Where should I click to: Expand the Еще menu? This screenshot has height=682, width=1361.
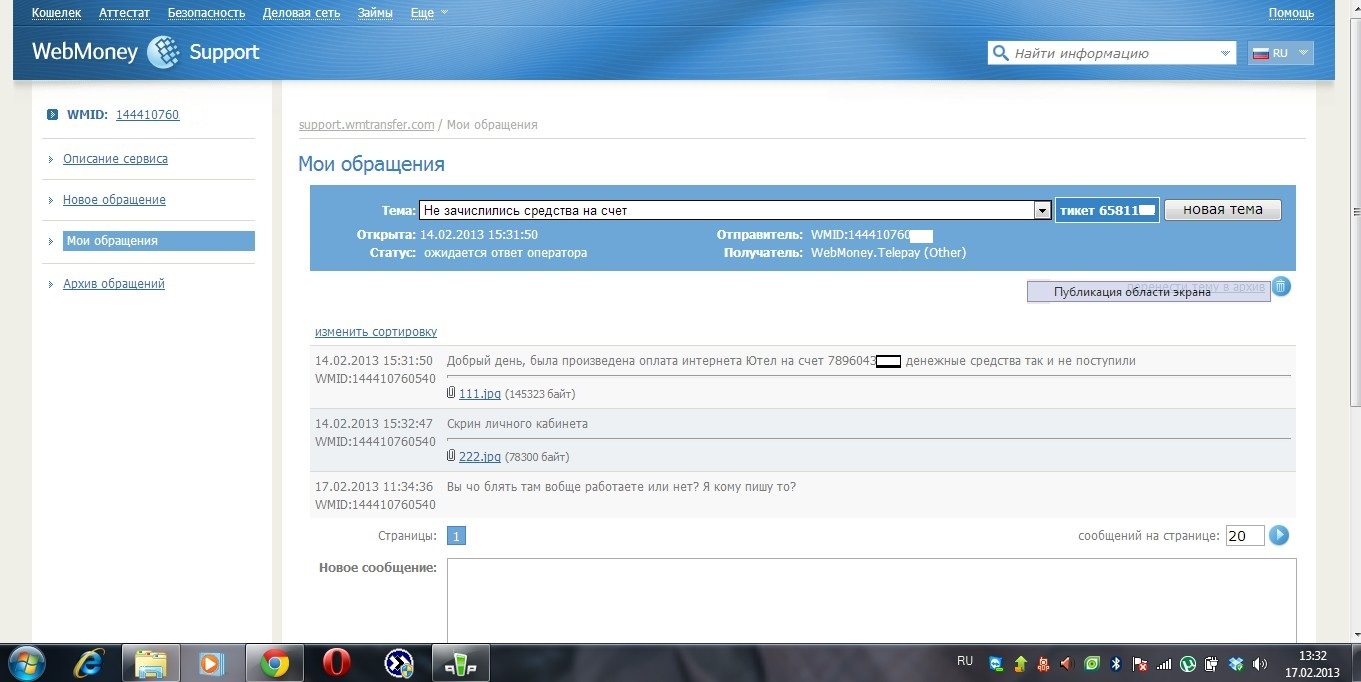[x=429, y=13]
